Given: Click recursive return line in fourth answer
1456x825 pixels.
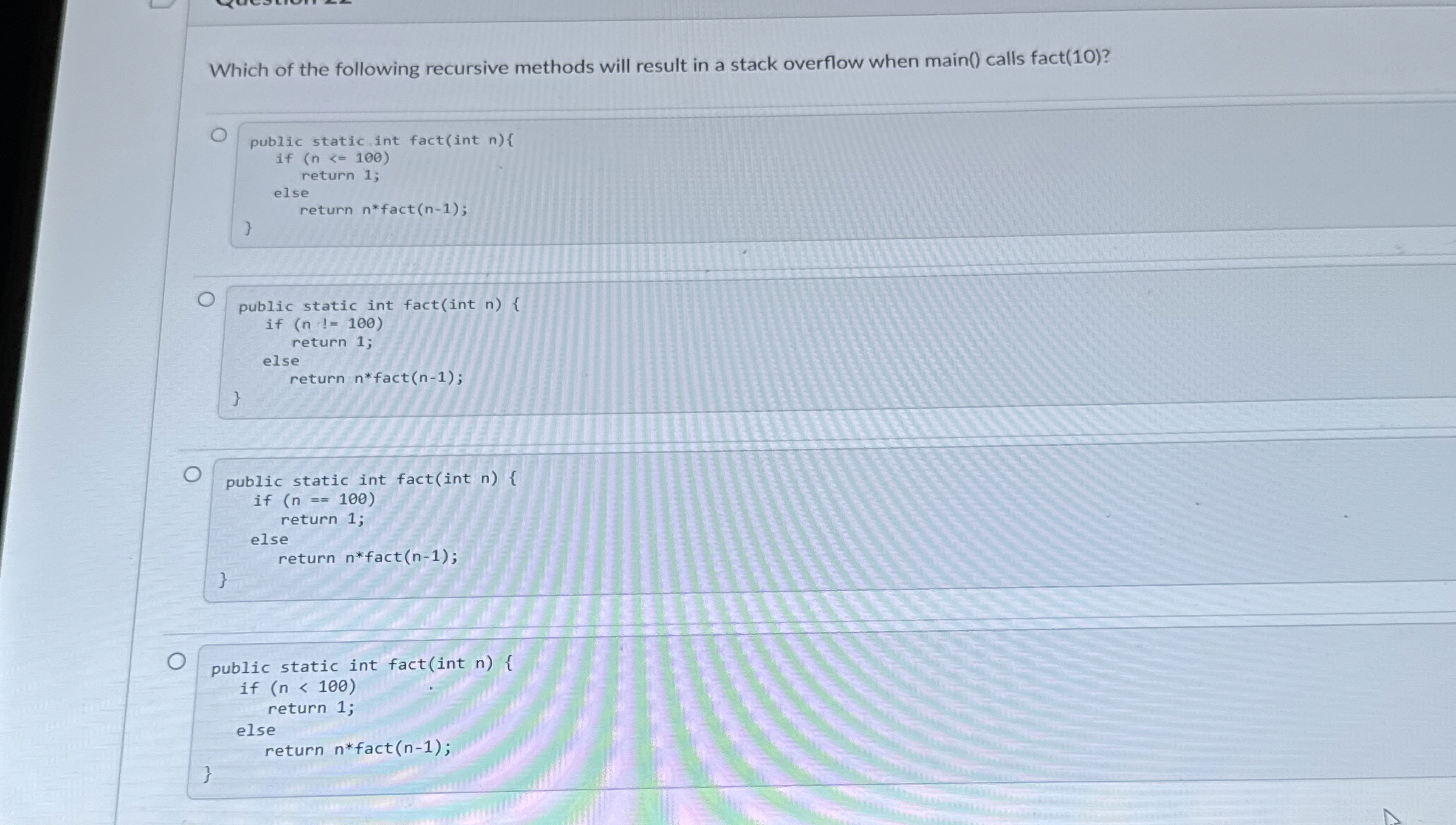Looking at the screenshot, I should tap(358, 749).
